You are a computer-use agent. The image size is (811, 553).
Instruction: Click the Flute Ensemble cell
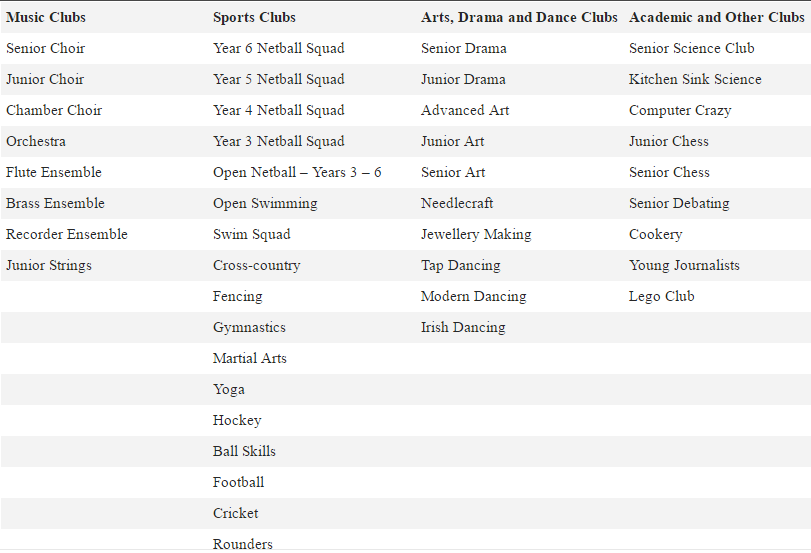54,172
